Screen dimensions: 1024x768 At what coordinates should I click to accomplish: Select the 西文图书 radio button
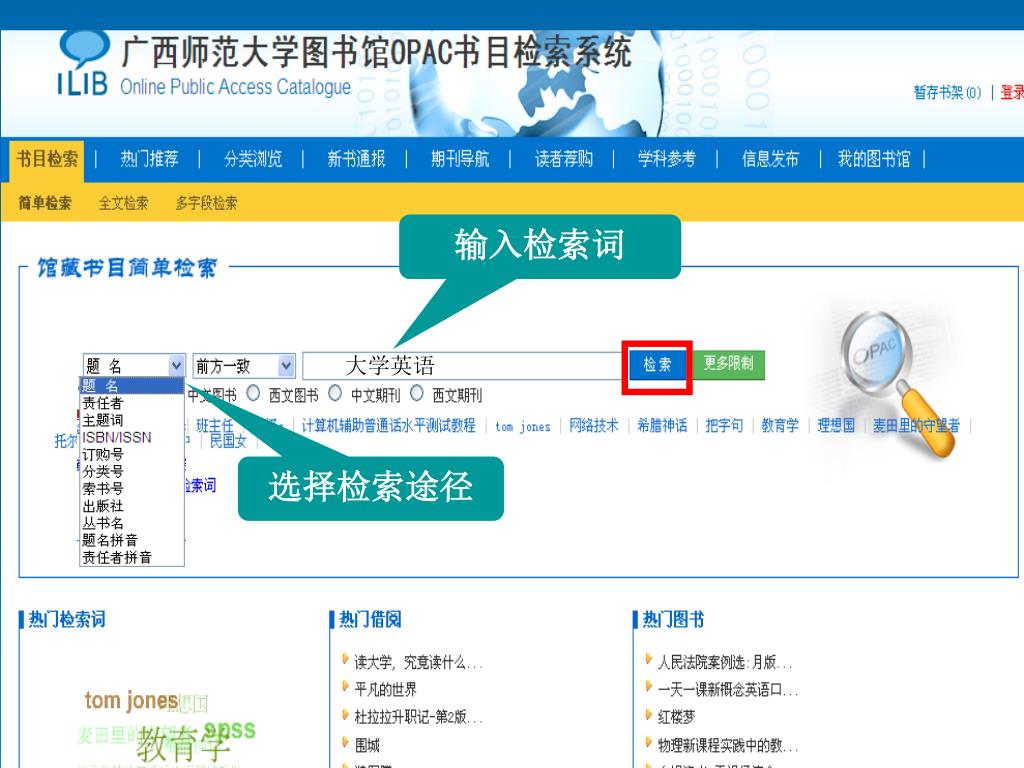click(x=253, y=393)
